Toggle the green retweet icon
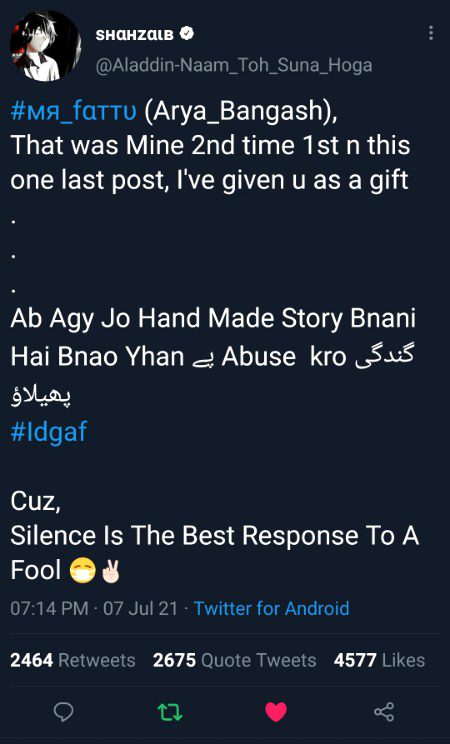Screen dimensions: 450x744 [170, 712]
